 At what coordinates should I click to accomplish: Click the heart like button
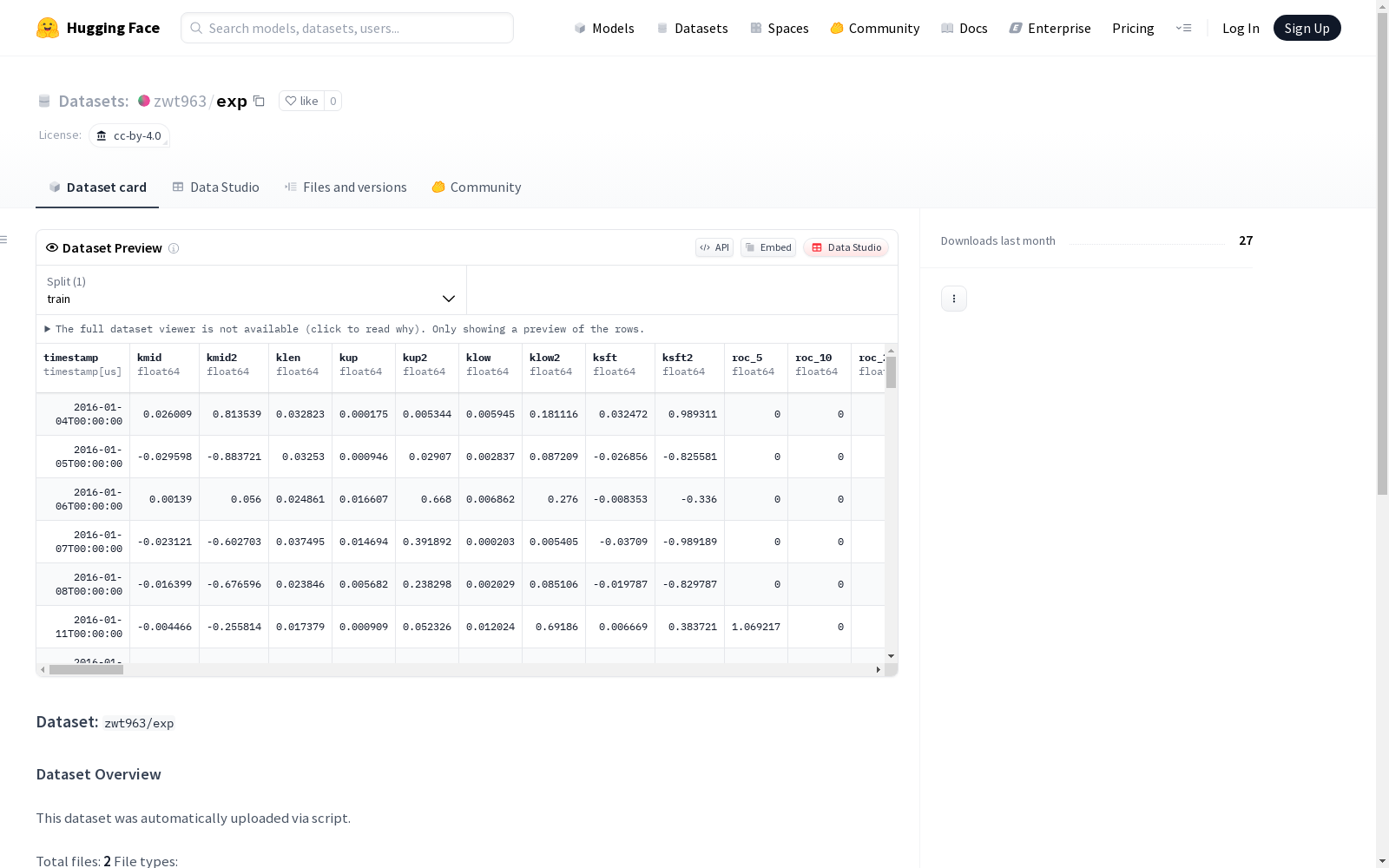coord(301,101)
